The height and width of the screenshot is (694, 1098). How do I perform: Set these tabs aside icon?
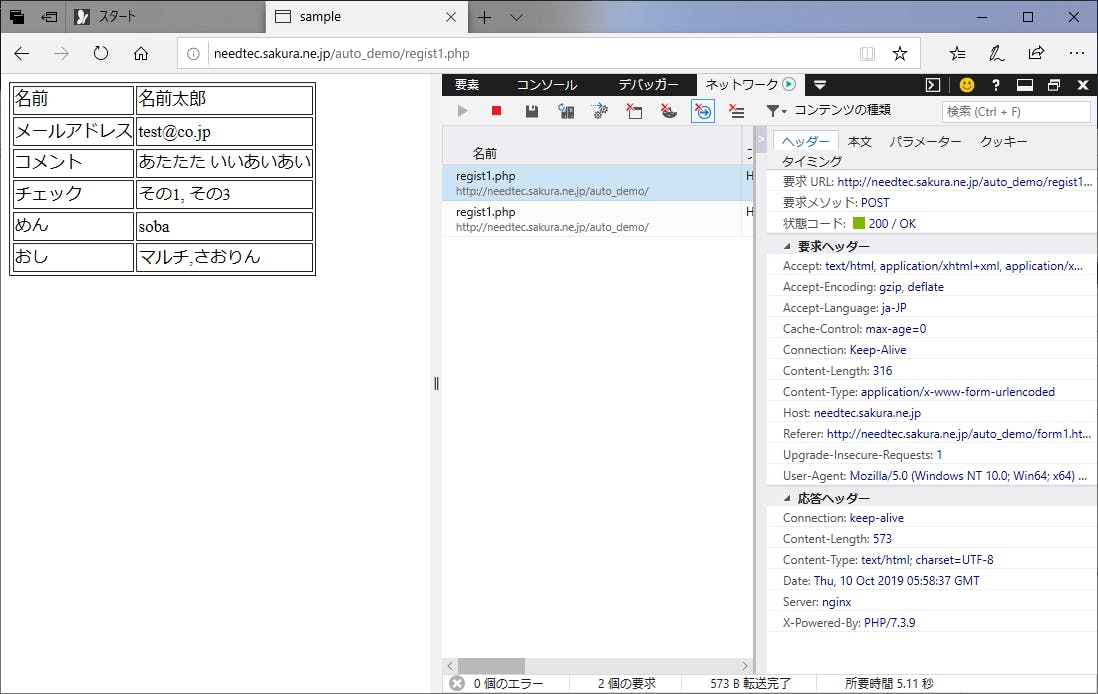tap(50, 17)
